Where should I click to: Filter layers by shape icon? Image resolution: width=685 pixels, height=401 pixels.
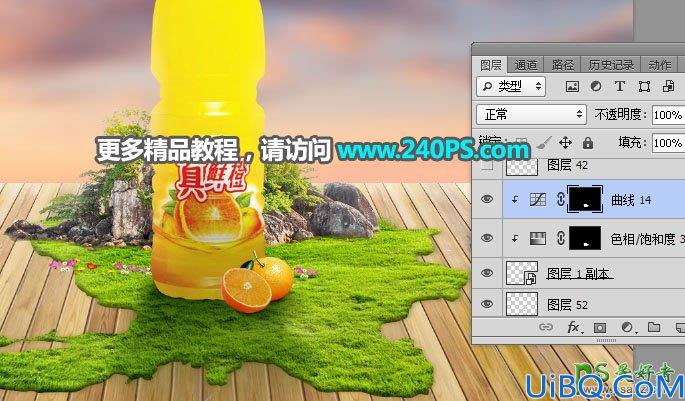pos(644,86)
